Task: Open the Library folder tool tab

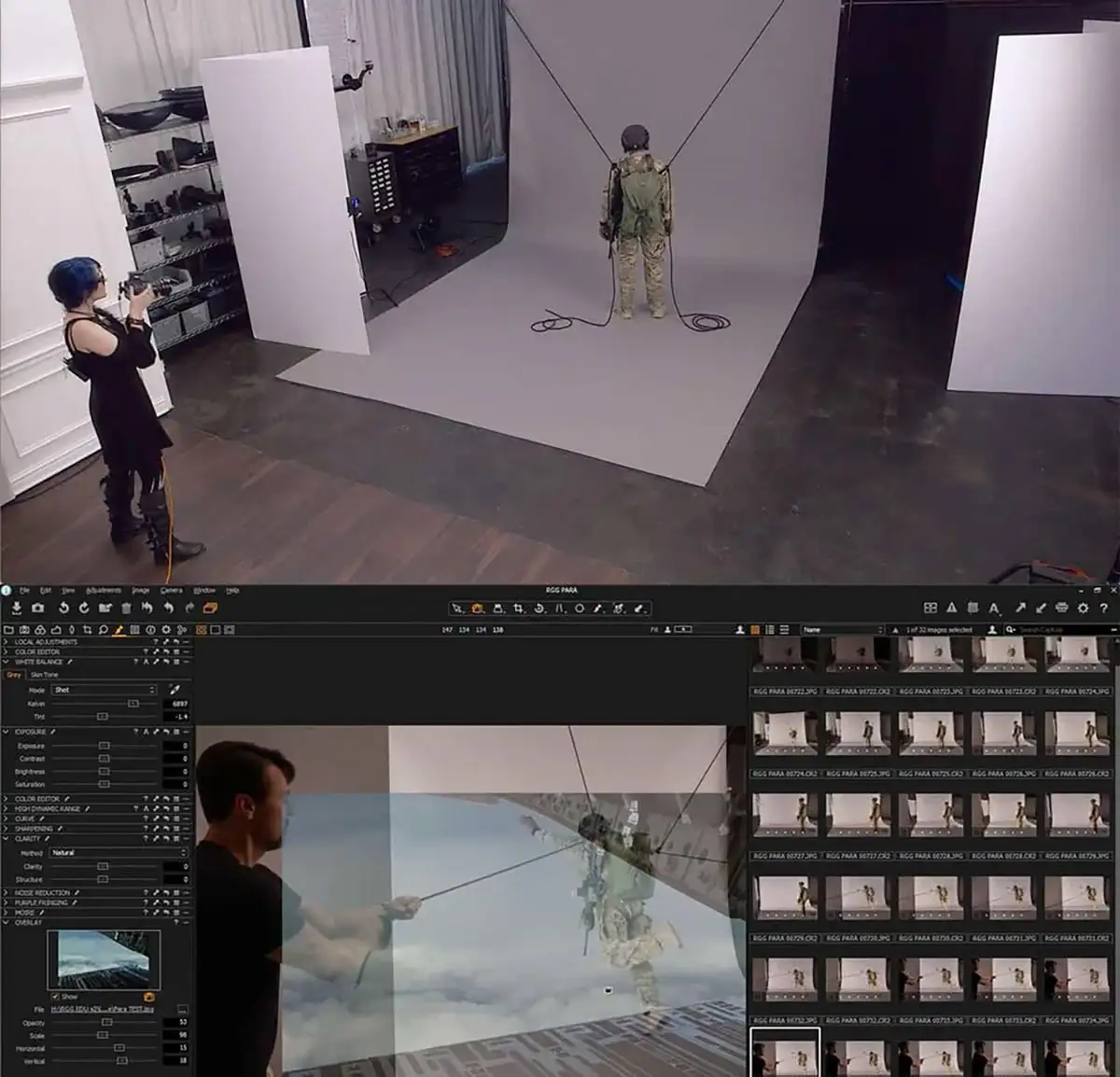Action: pyautogui.click(x=9, y=630)
